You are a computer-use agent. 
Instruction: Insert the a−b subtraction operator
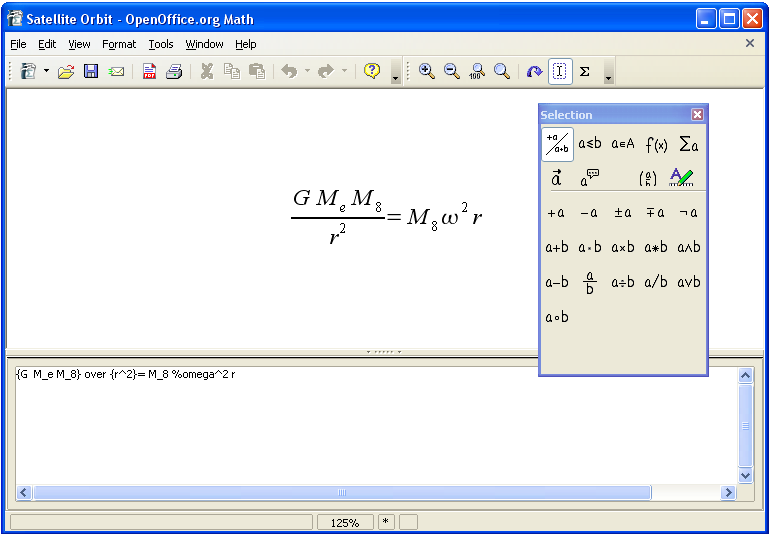pyautogui.click(x=557, y=282)
